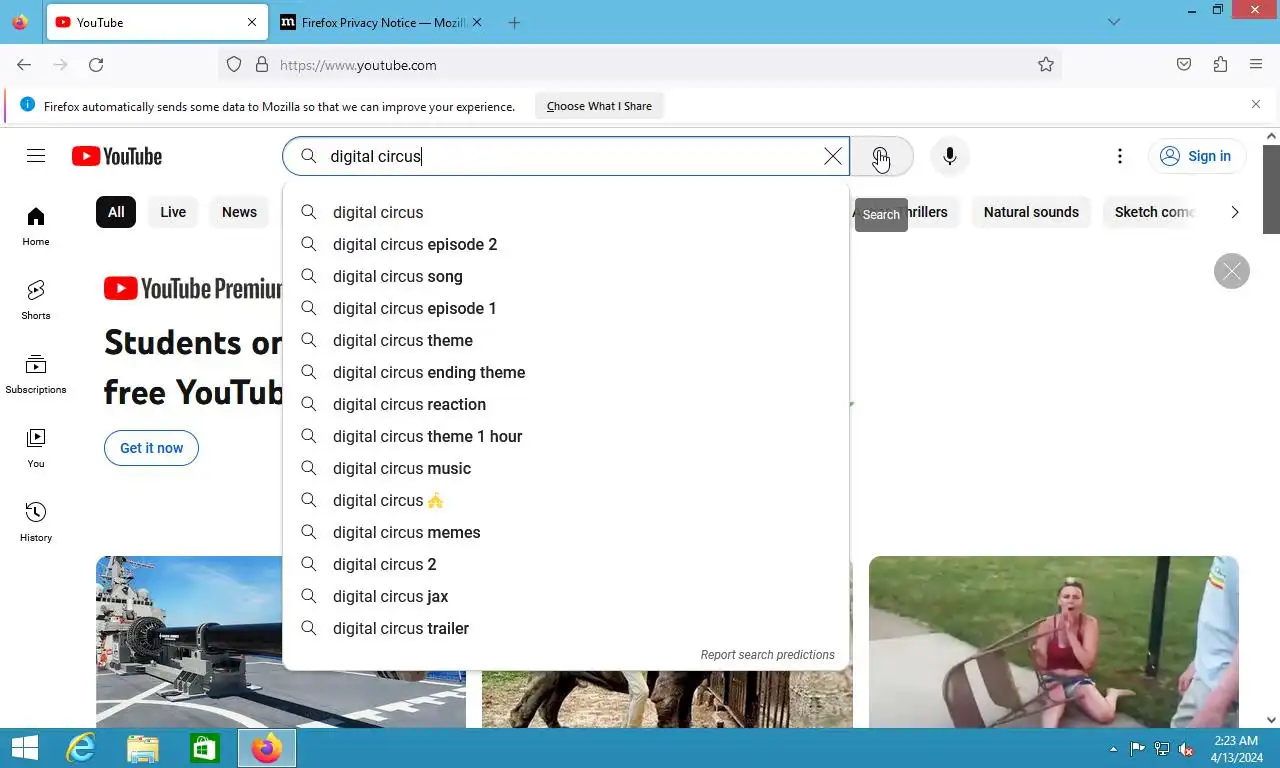Switch to the YouTube tab

coord(156,22)
